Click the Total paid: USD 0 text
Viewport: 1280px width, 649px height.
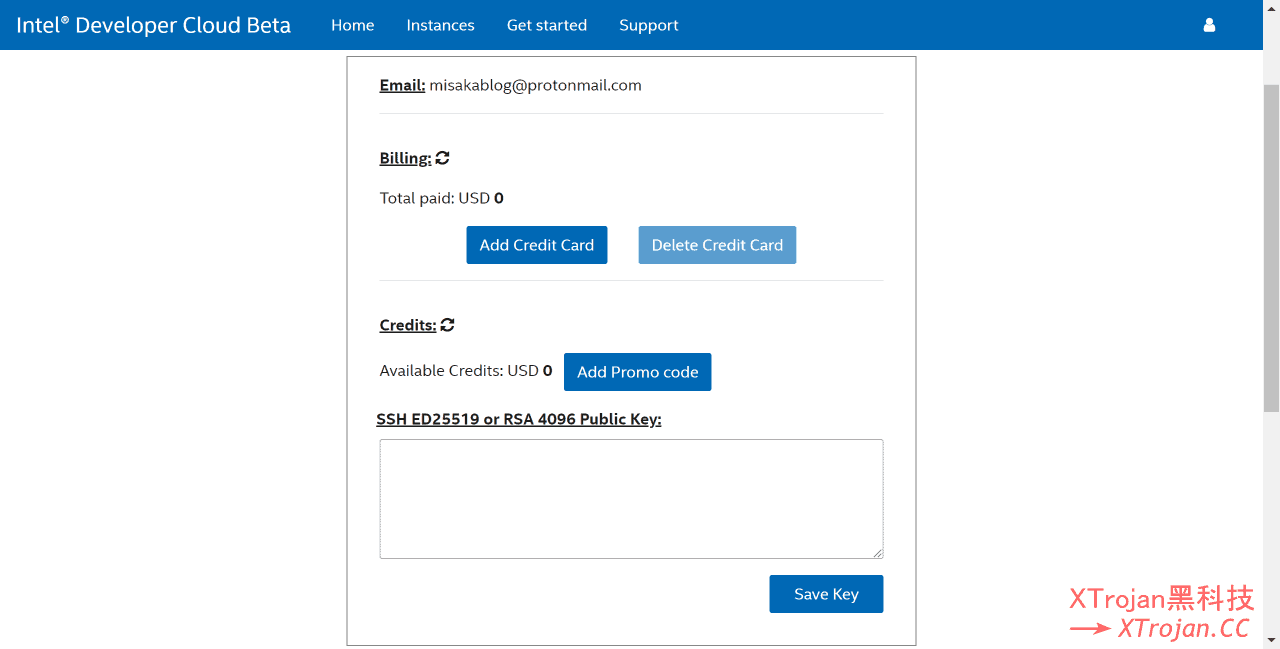coord(442,198)
